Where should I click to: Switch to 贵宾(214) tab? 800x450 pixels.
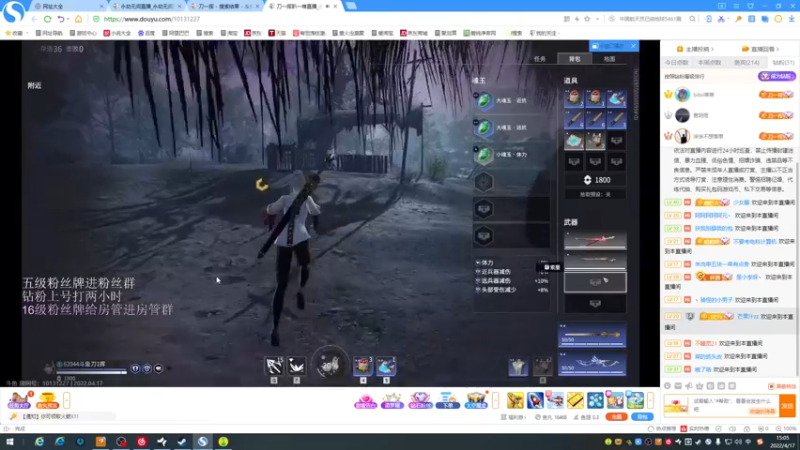click(x=746, y=62)
